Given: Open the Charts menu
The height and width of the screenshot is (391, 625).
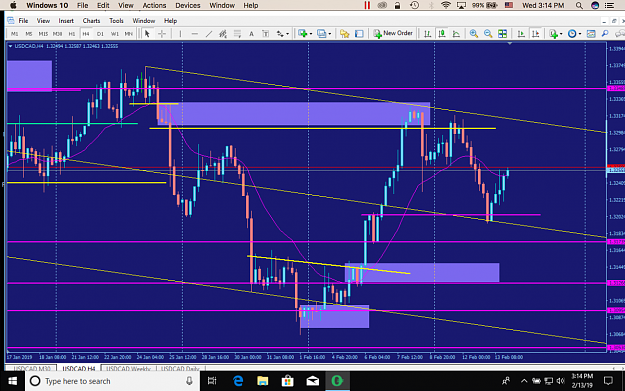Looking at the screenshot, I should (91, 21).
